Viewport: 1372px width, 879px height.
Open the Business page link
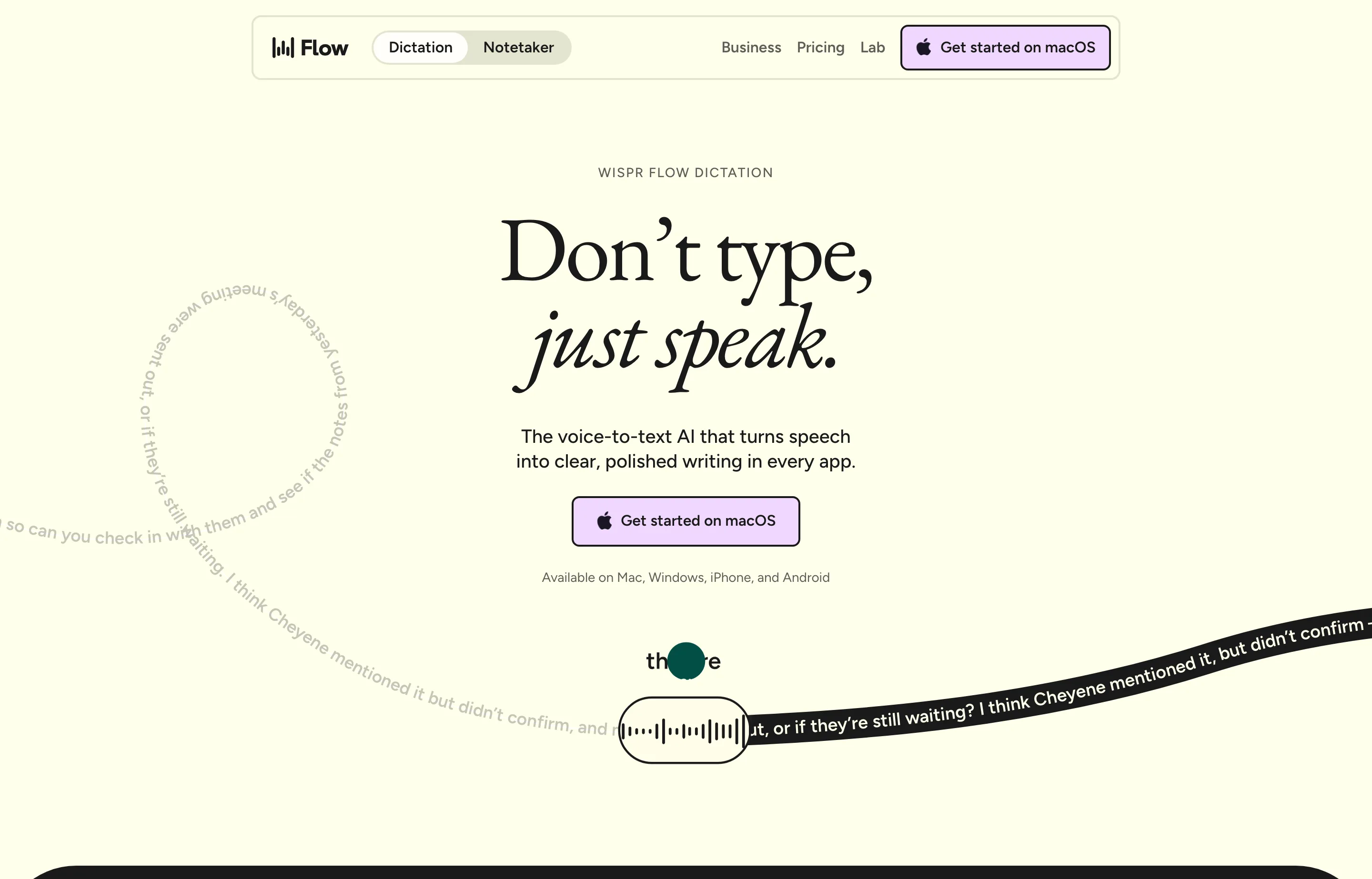(751, 47)
